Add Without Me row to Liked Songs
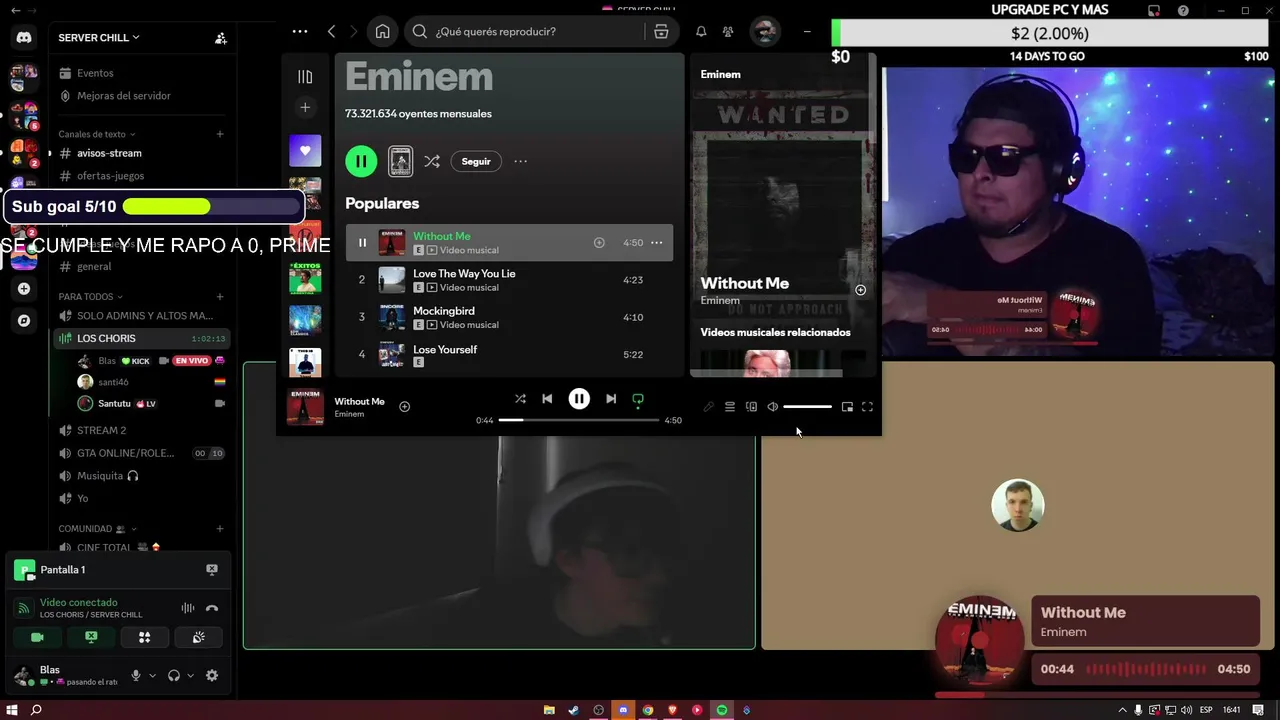 click(599, 242)
